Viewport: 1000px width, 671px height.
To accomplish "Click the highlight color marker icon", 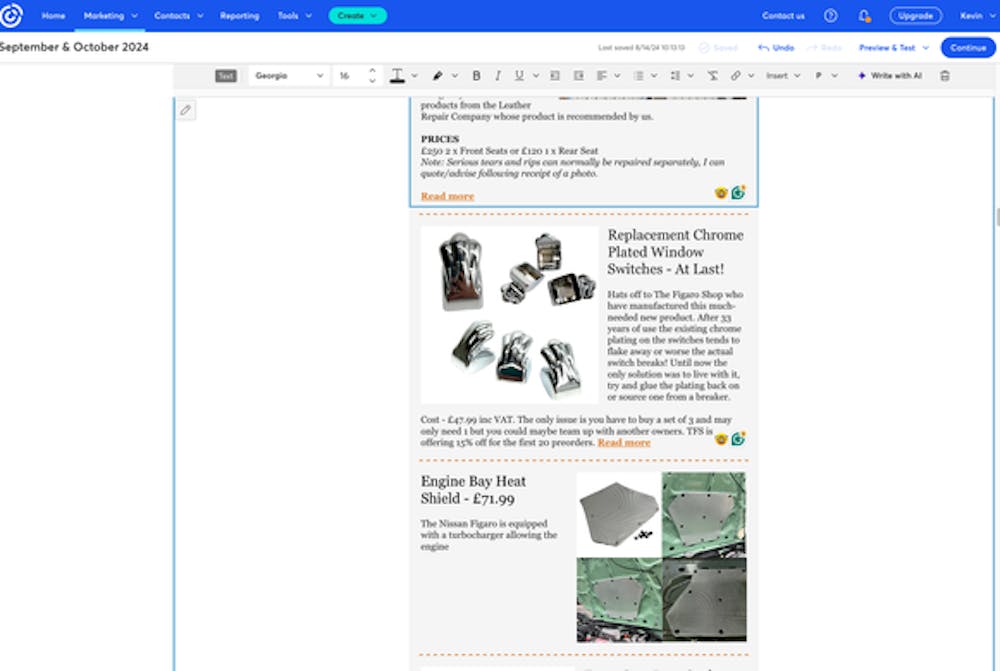I will click(x=438, y=76).
